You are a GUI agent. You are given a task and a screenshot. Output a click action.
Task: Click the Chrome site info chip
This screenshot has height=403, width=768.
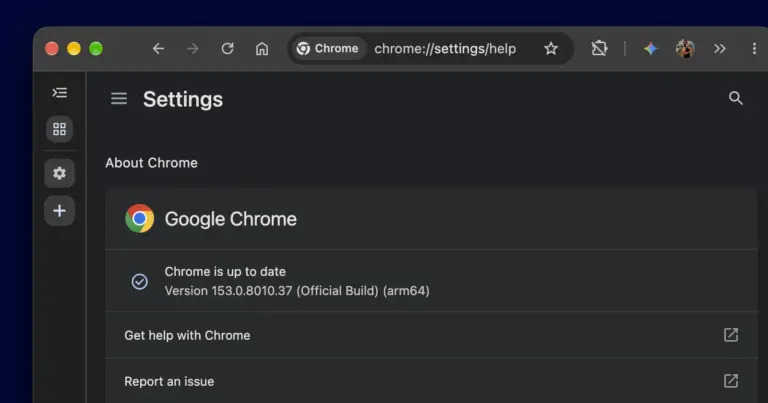328,48
